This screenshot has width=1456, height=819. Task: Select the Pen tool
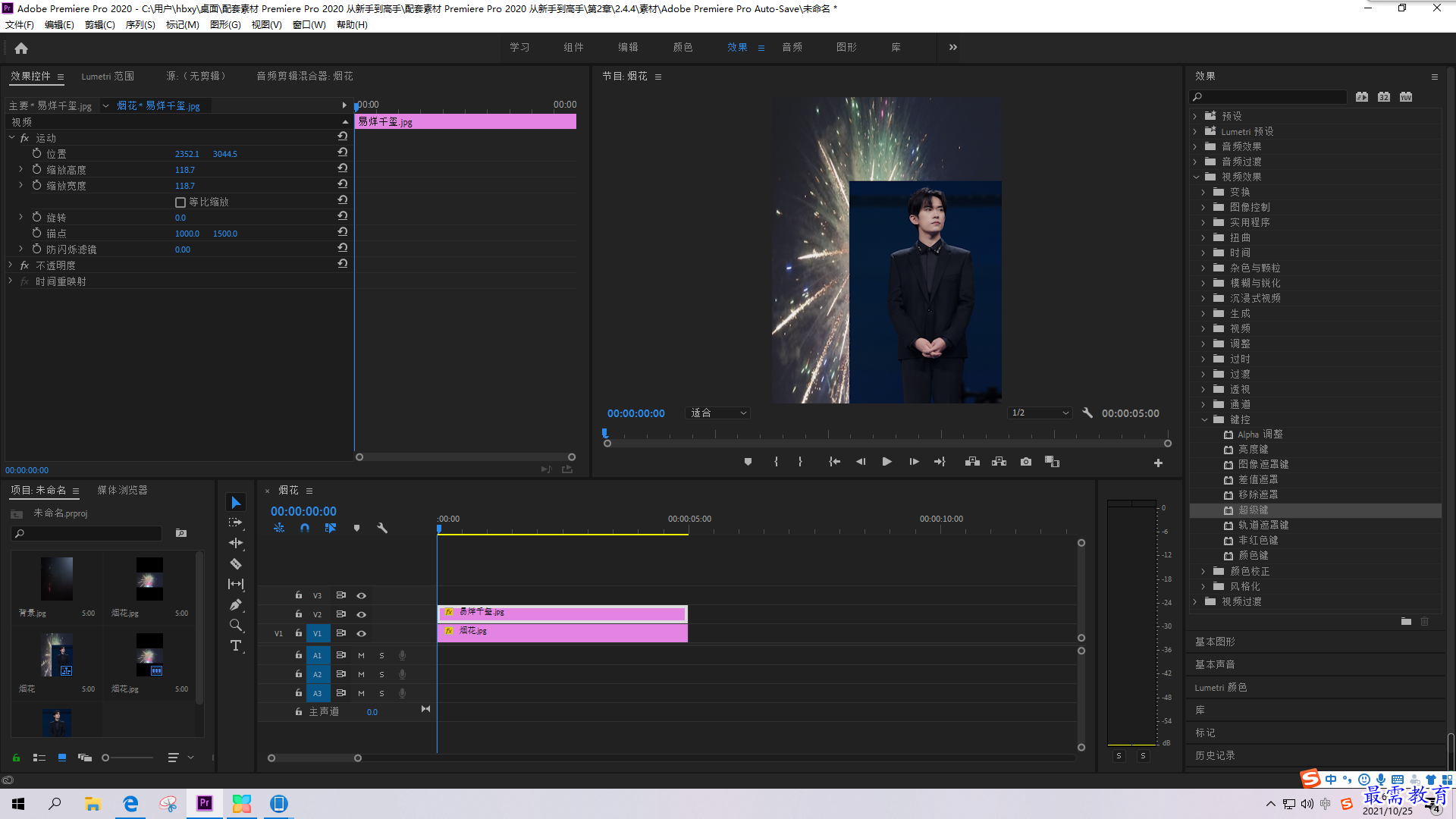[x=236, y=604]
